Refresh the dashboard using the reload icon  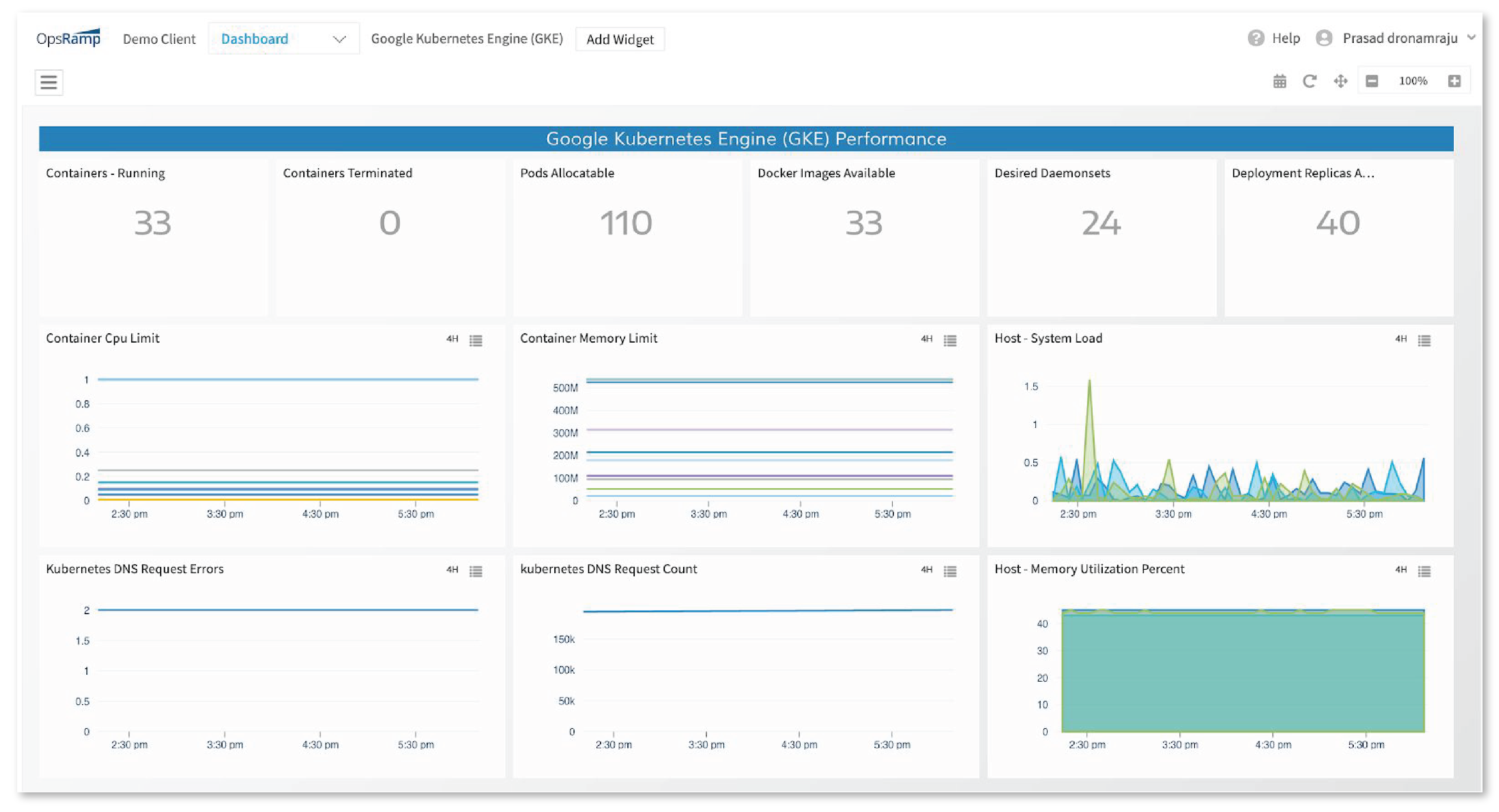click(x=1309, y=81)
